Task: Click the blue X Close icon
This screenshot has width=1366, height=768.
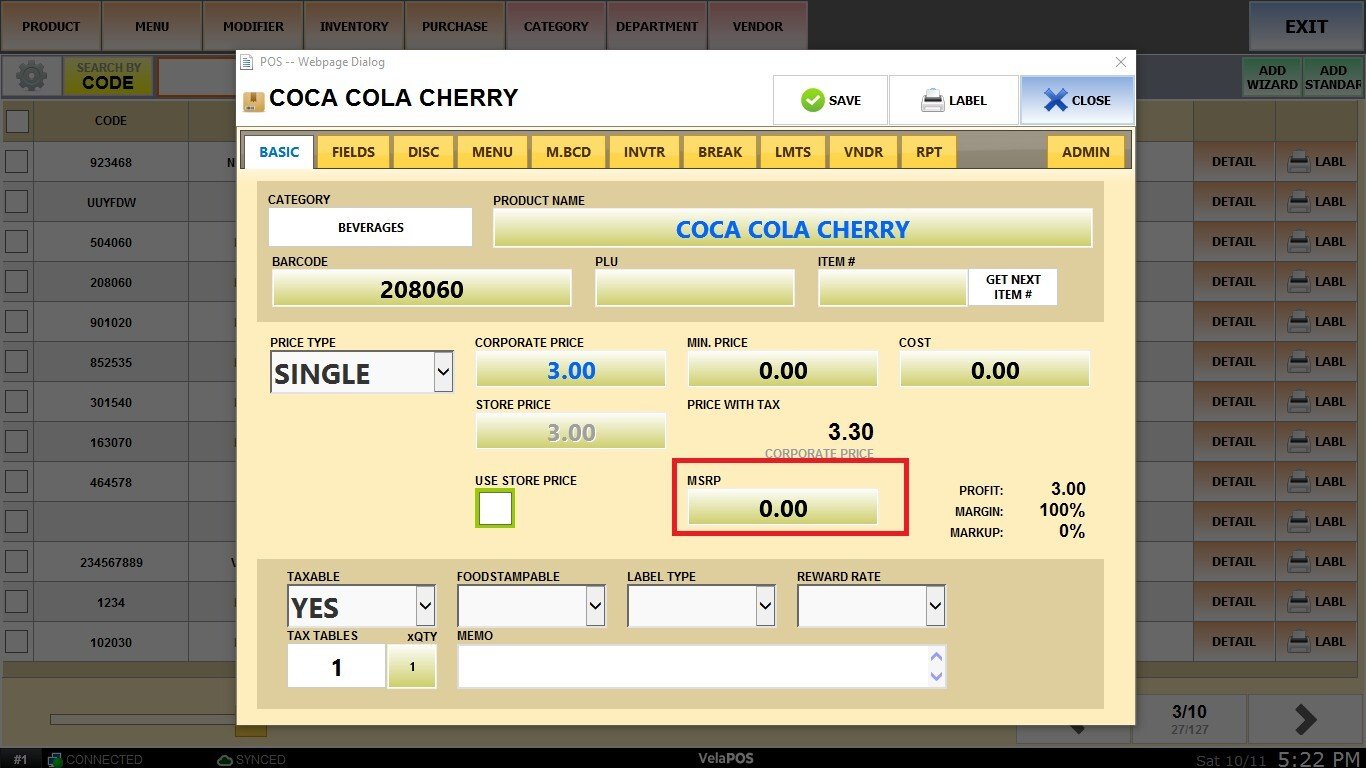Action: (x=1055, y=100)
